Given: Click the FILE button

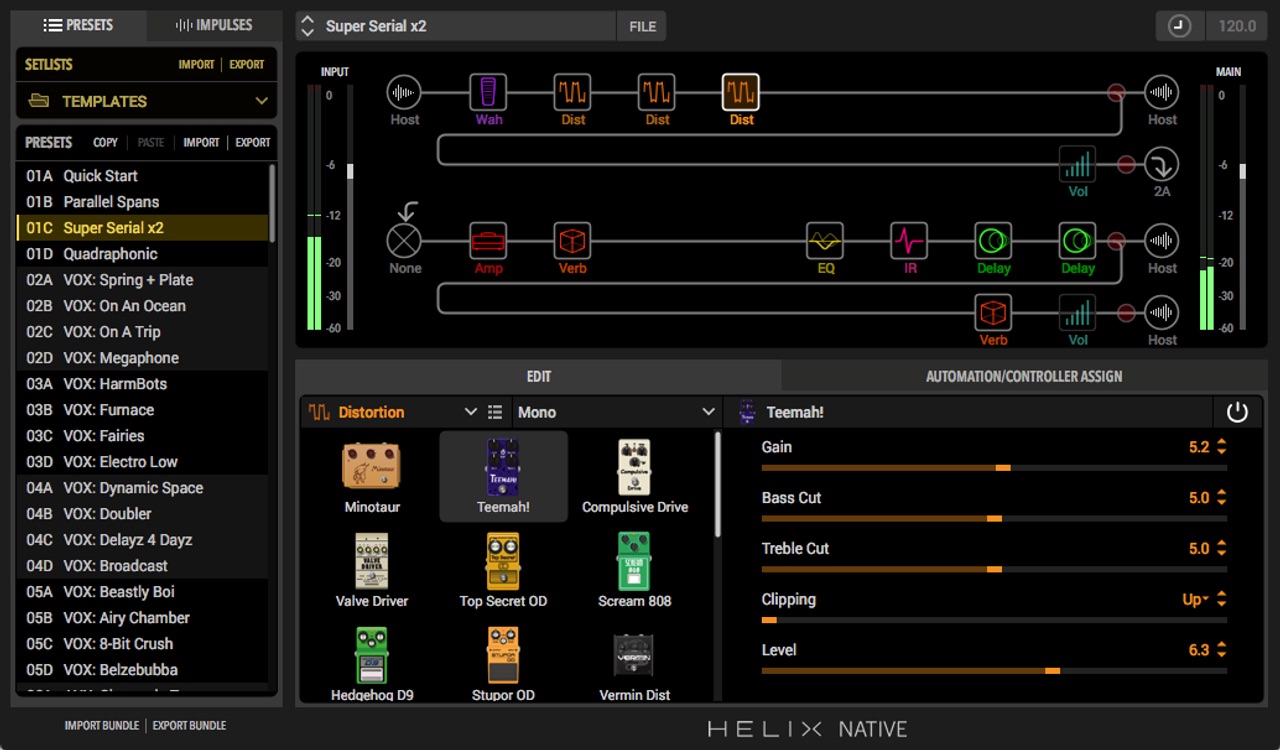Looking at the screenshot, I should (641, 26).
